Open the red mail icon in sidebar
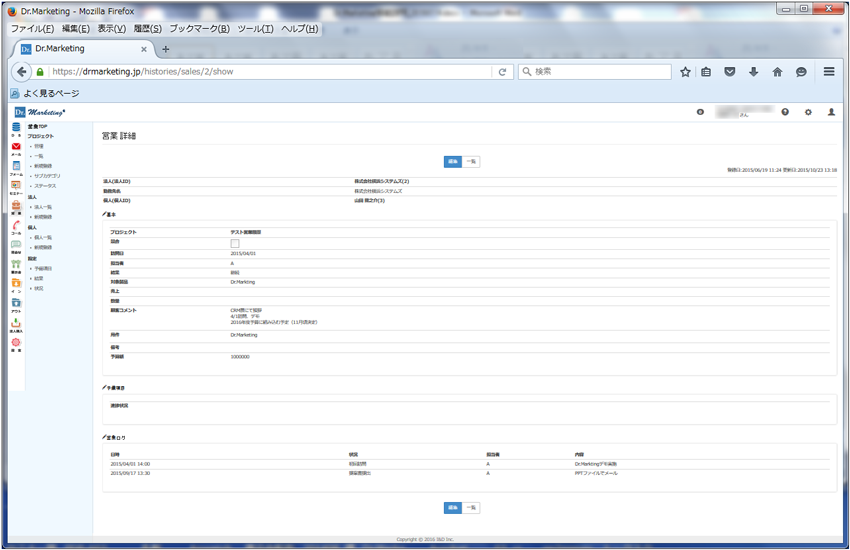The width and height of the screenshot is (850, 550). pos(16,147)
